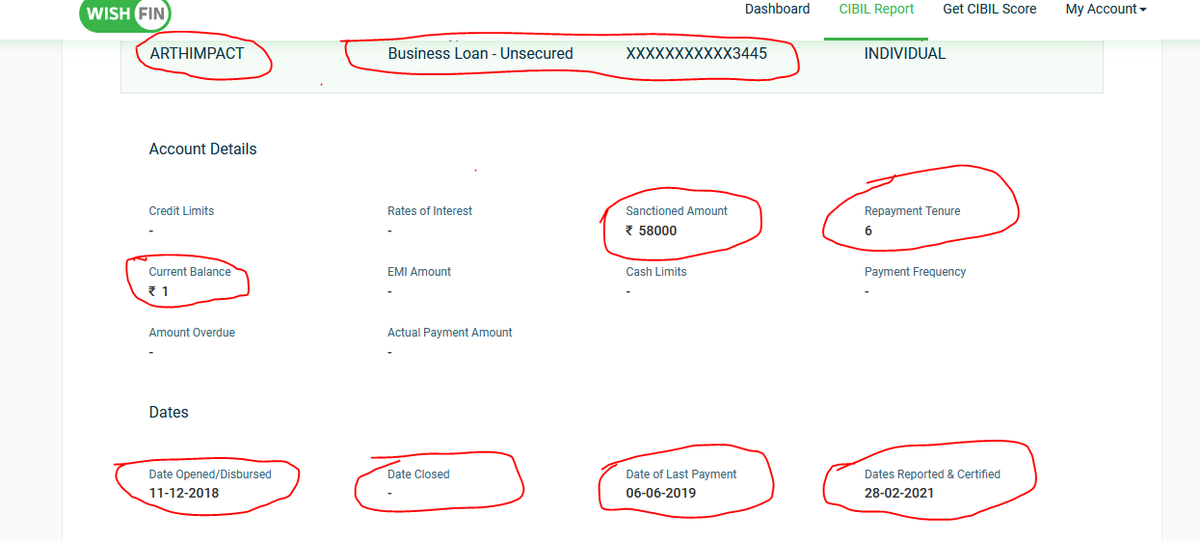The height and width of the screenshot is (541, 1200).
Task: Select the date 06-06-2019
Action: [x=661, y=494]
